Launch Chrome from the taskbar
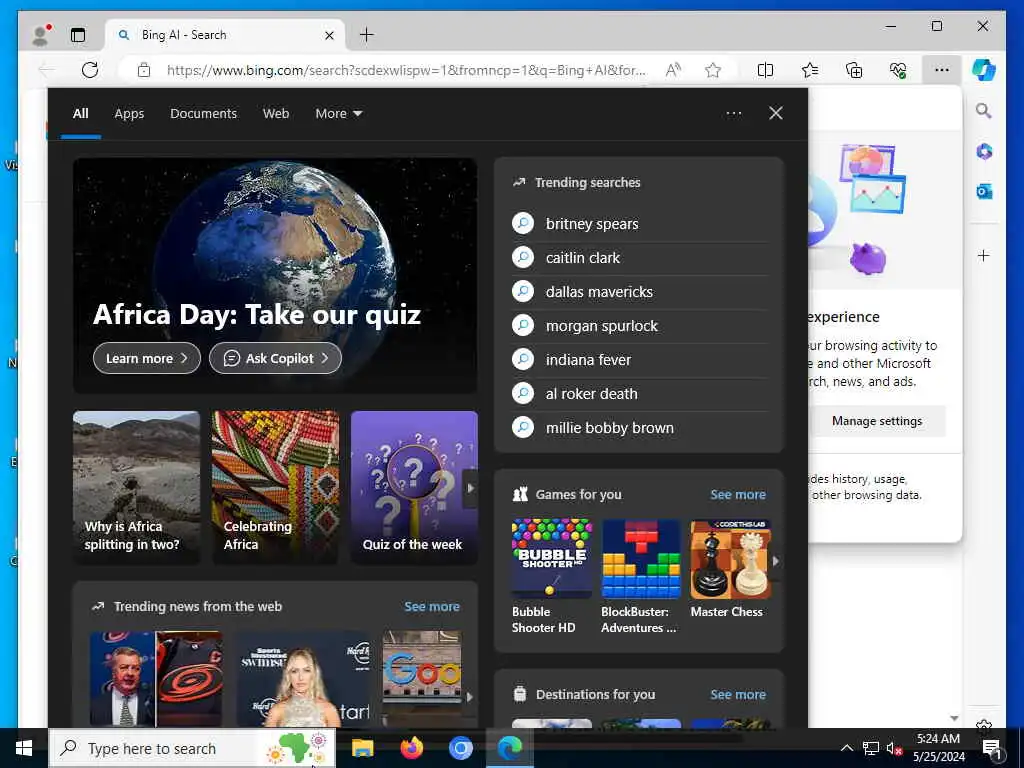The image size is (1024, 768). click(x=461, y=748)
